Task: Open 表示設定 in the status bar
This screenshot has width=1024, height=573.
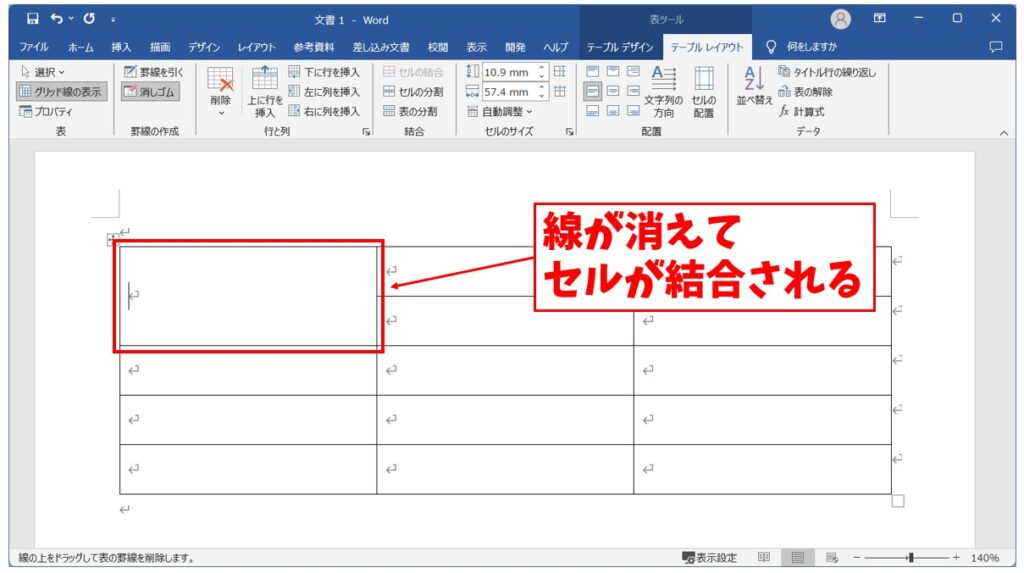Action: tap(709, 558)
